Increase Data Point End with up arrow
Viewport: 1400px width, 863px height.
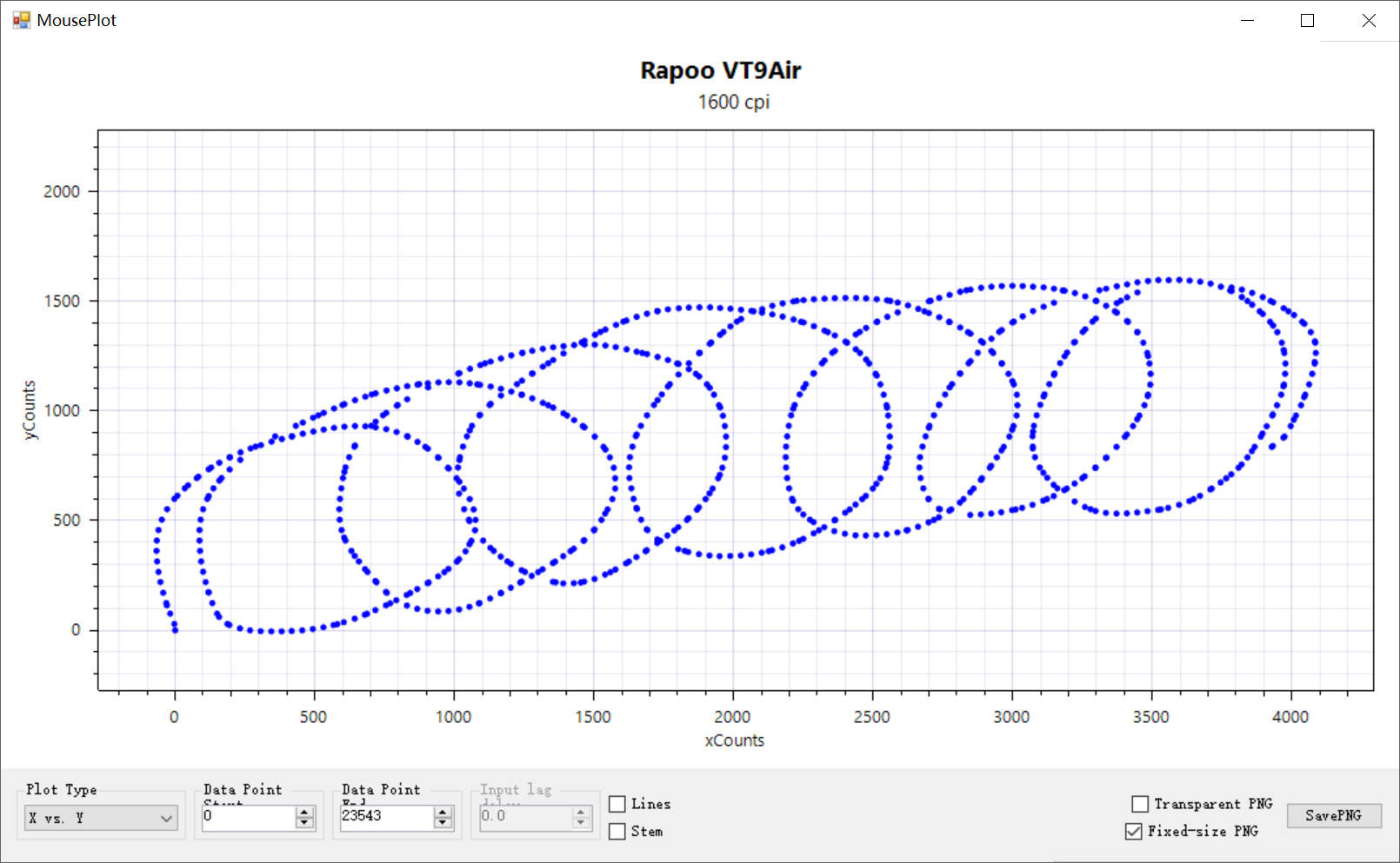coord(443,812)
